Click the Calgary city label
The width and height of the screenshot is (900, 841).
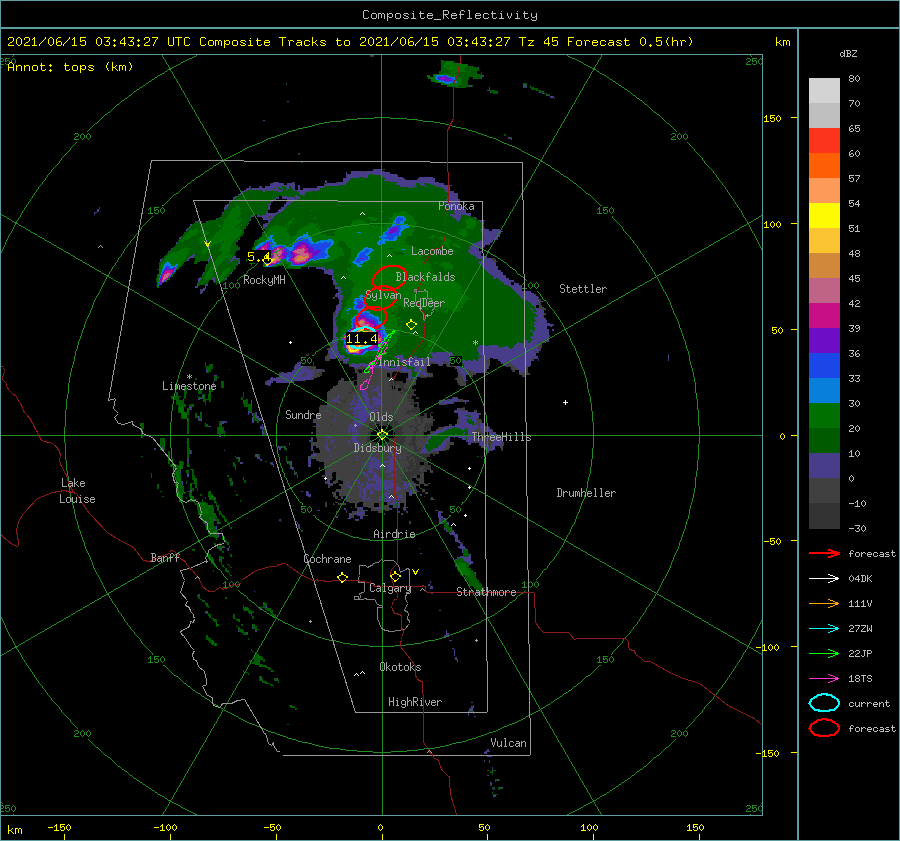[x=390, y=588]
